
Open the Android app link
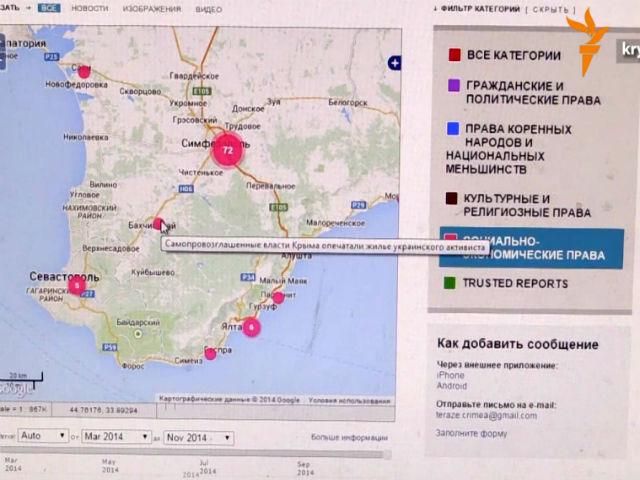(x=452, y=386)
